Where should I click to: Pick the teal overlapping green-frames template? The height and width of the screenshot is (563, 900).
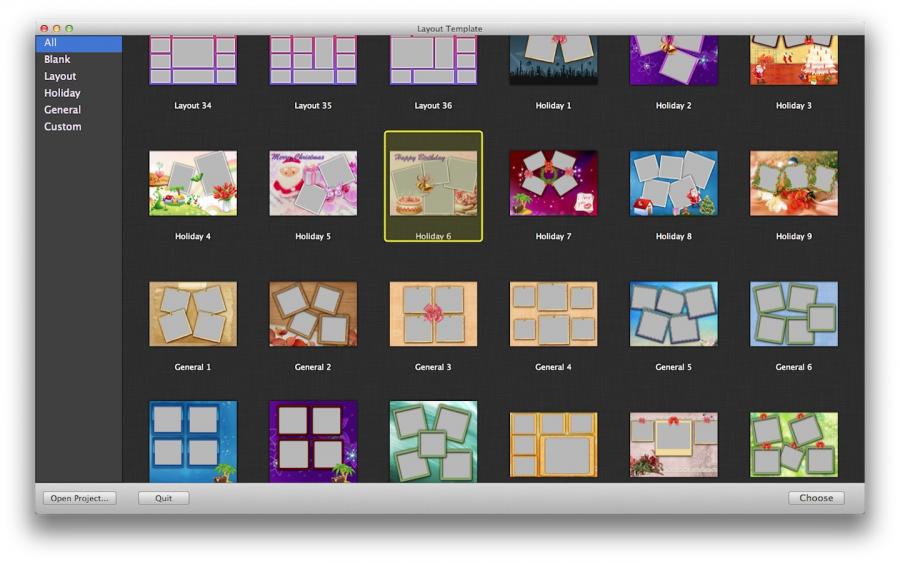(433, 441)
